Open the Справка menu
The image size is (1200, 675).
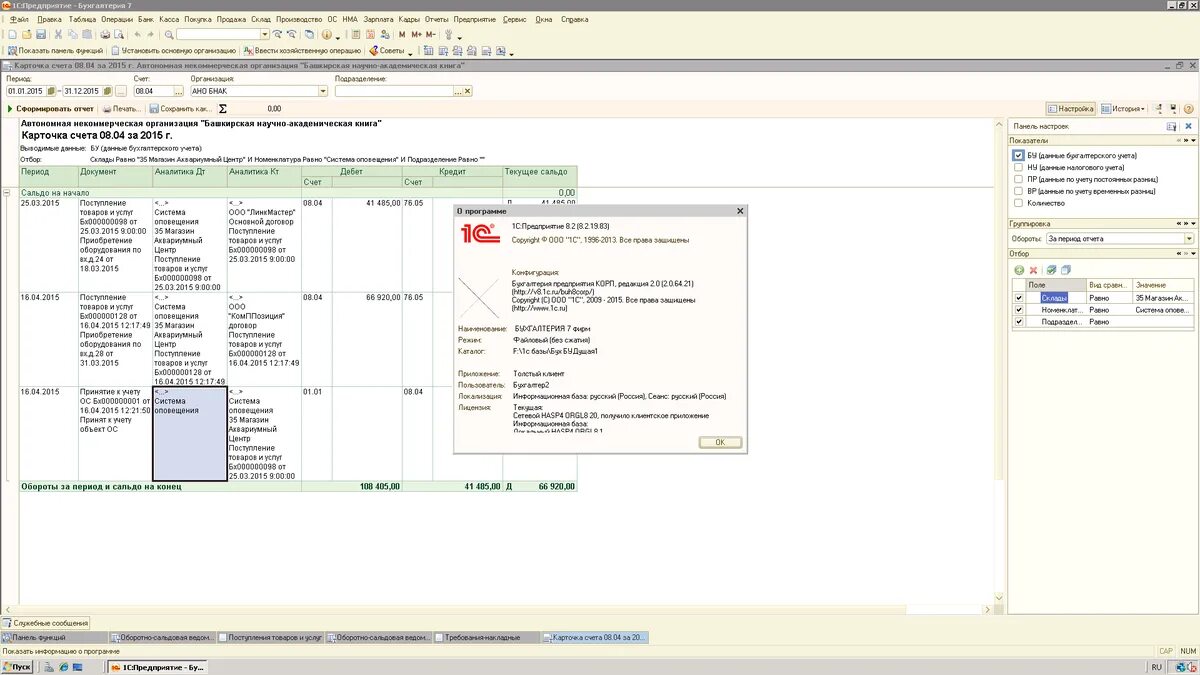pos(575,19)
